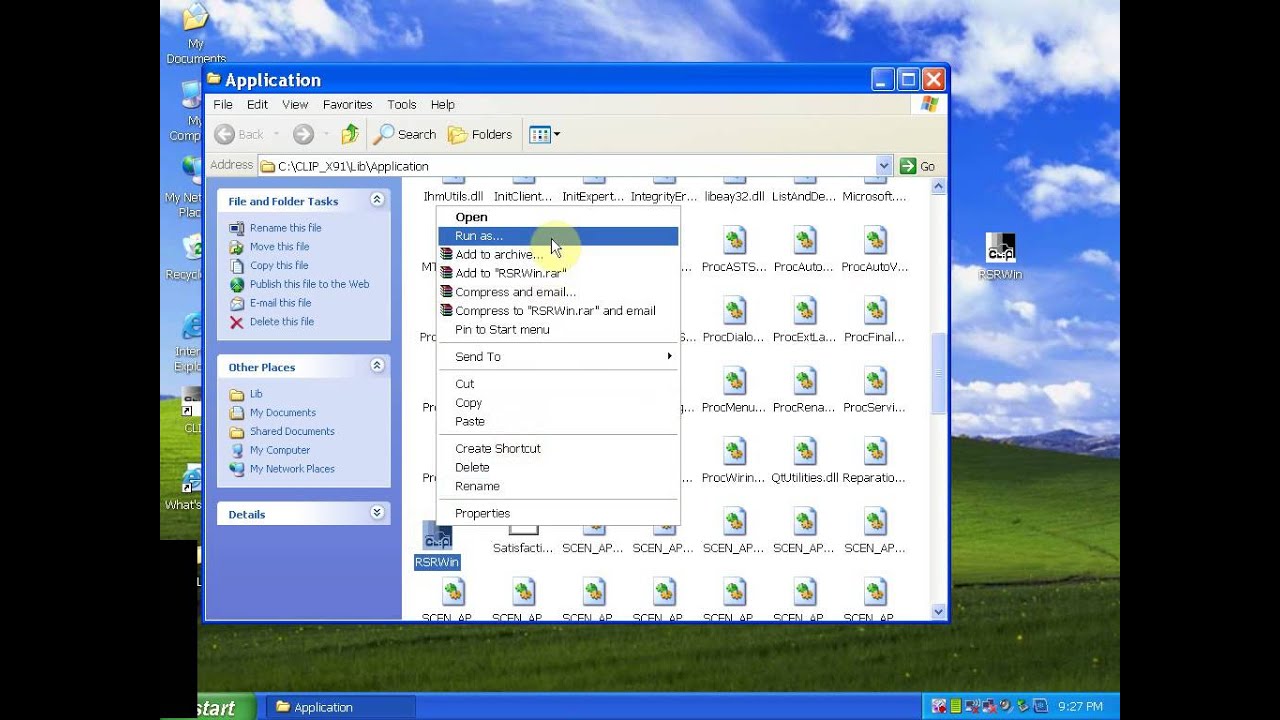Select Compress to "RSRWin.rar" and email
The image size is (1280, 720).
(x=558, y=311)
